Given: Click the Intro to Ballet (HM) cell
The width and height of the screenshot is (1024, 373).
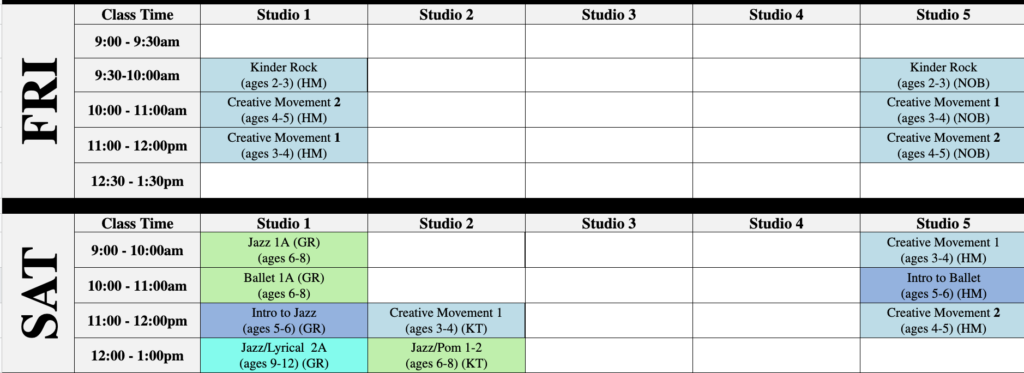Looking at the screenshot, I should point(942,285).
